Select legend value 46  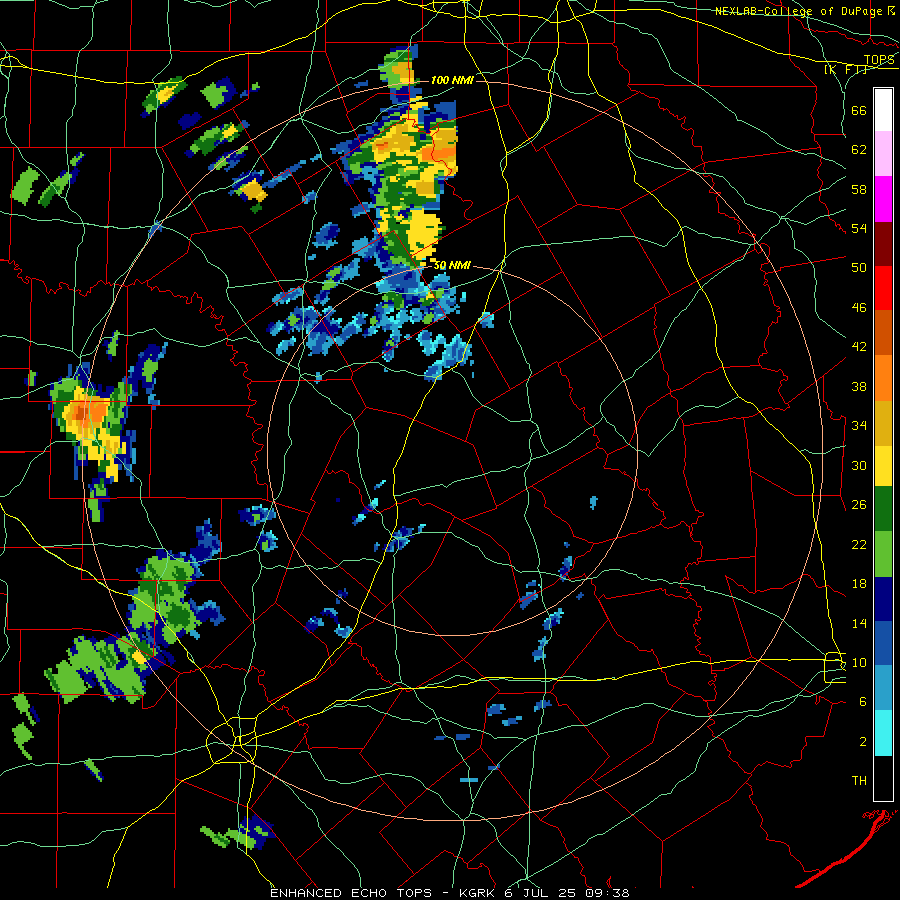click(859, 307)
